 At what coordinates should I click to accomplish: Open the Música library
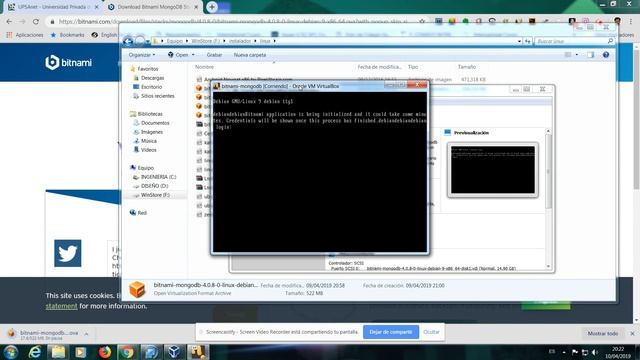point(149,141)
